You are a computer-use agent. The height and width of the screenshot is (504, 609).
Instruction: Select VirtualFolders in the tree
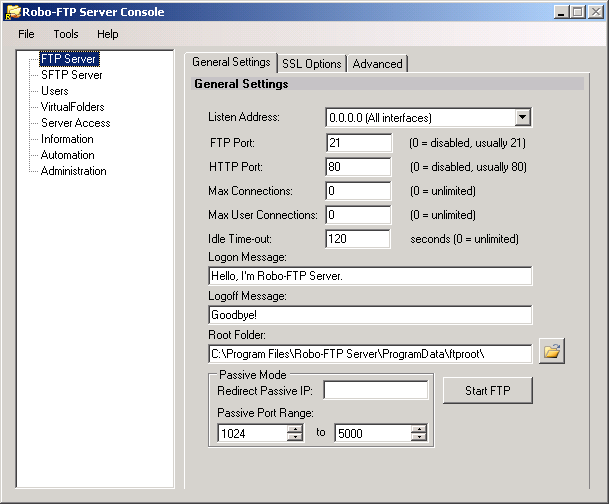[x=73, y=107]
